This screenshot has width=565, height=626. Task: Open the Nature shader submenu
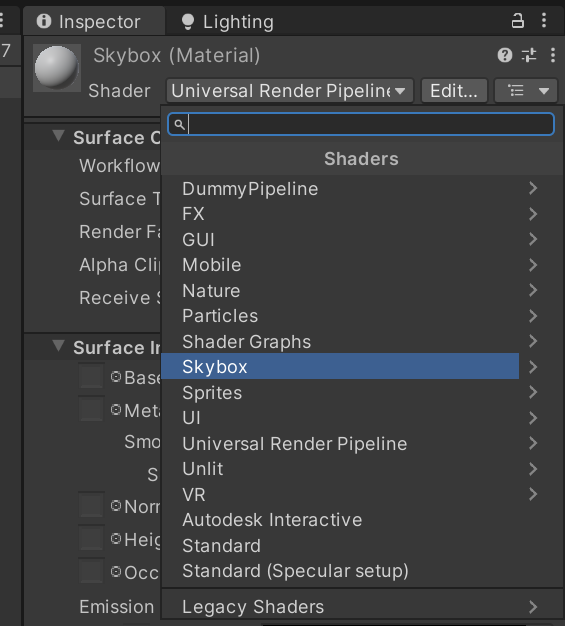pyautogui.click(x=363, y=291)
